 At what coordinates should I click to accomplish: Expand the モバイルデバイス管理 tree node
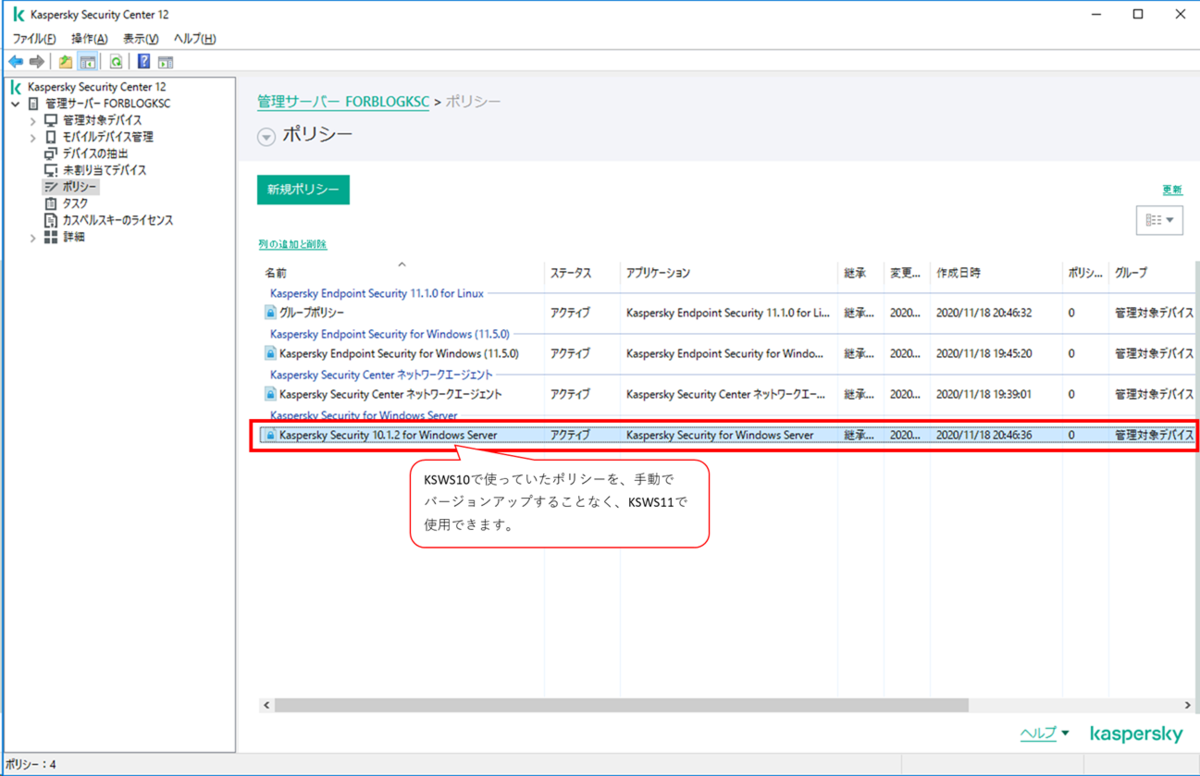click(x=33, y=137)
